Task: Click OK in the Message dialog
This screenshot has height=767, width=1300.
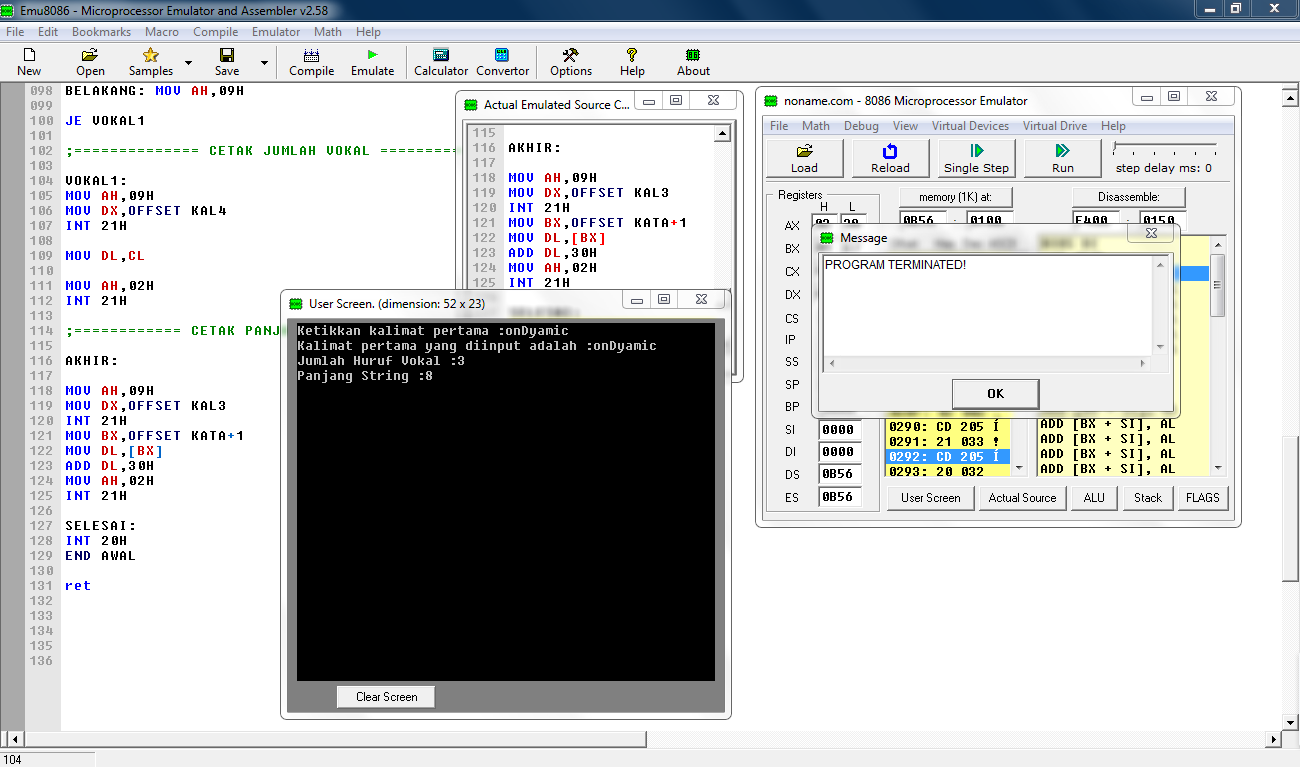Action: coord(995,393)
